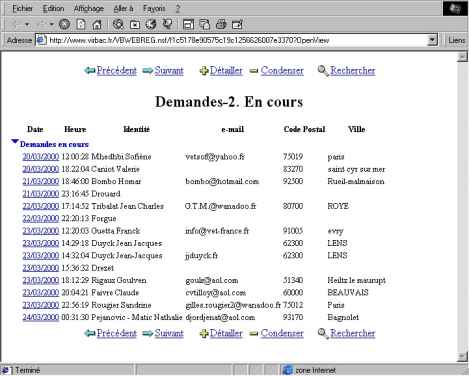Click the Fullscreen window toolbar icon
This screenshot has height=376, width=469.
[x=188, y=25]
